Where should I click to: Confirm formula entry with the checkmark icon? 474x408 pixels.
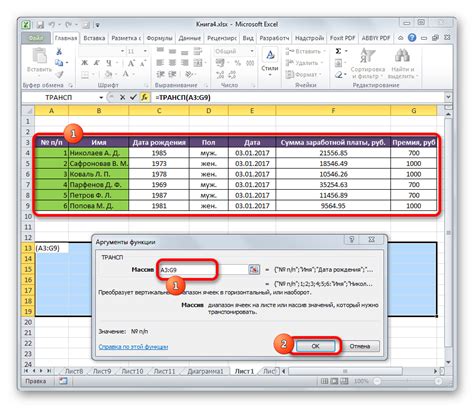click(x=133, y=97)
